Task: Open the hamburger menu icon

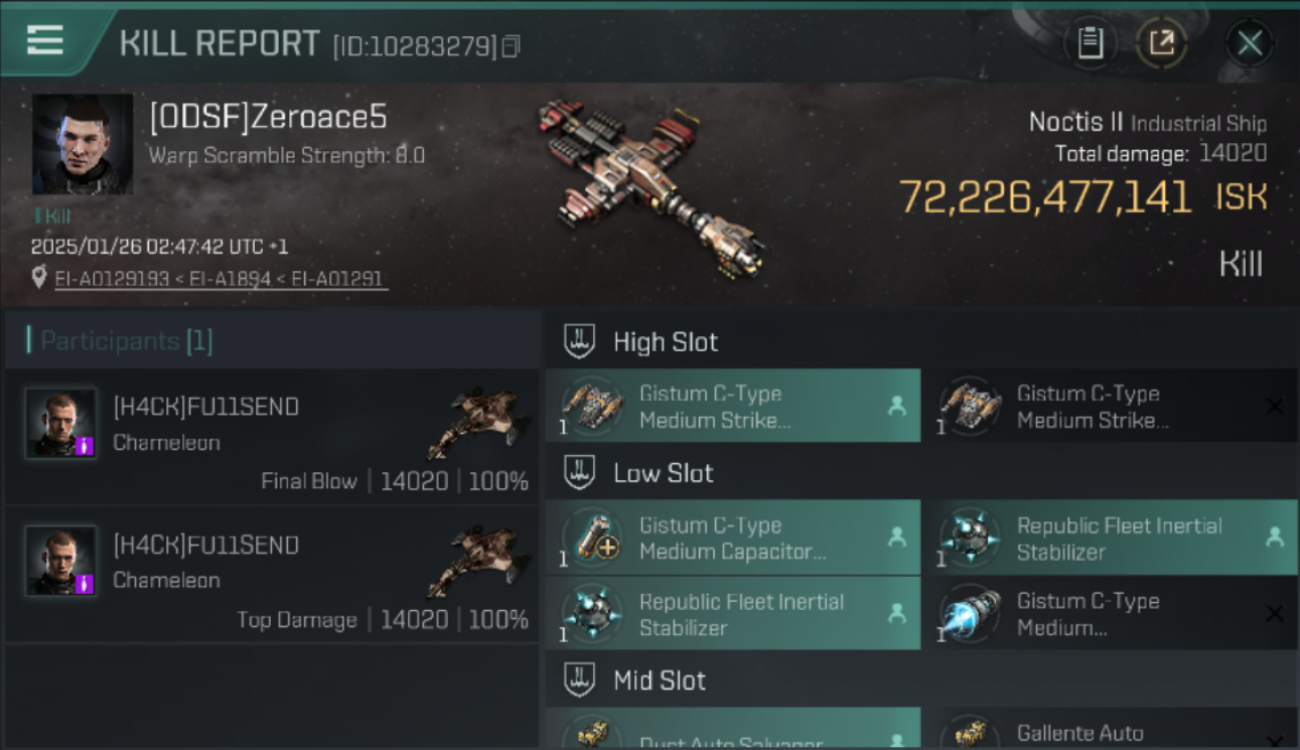Action: [45, 40]
